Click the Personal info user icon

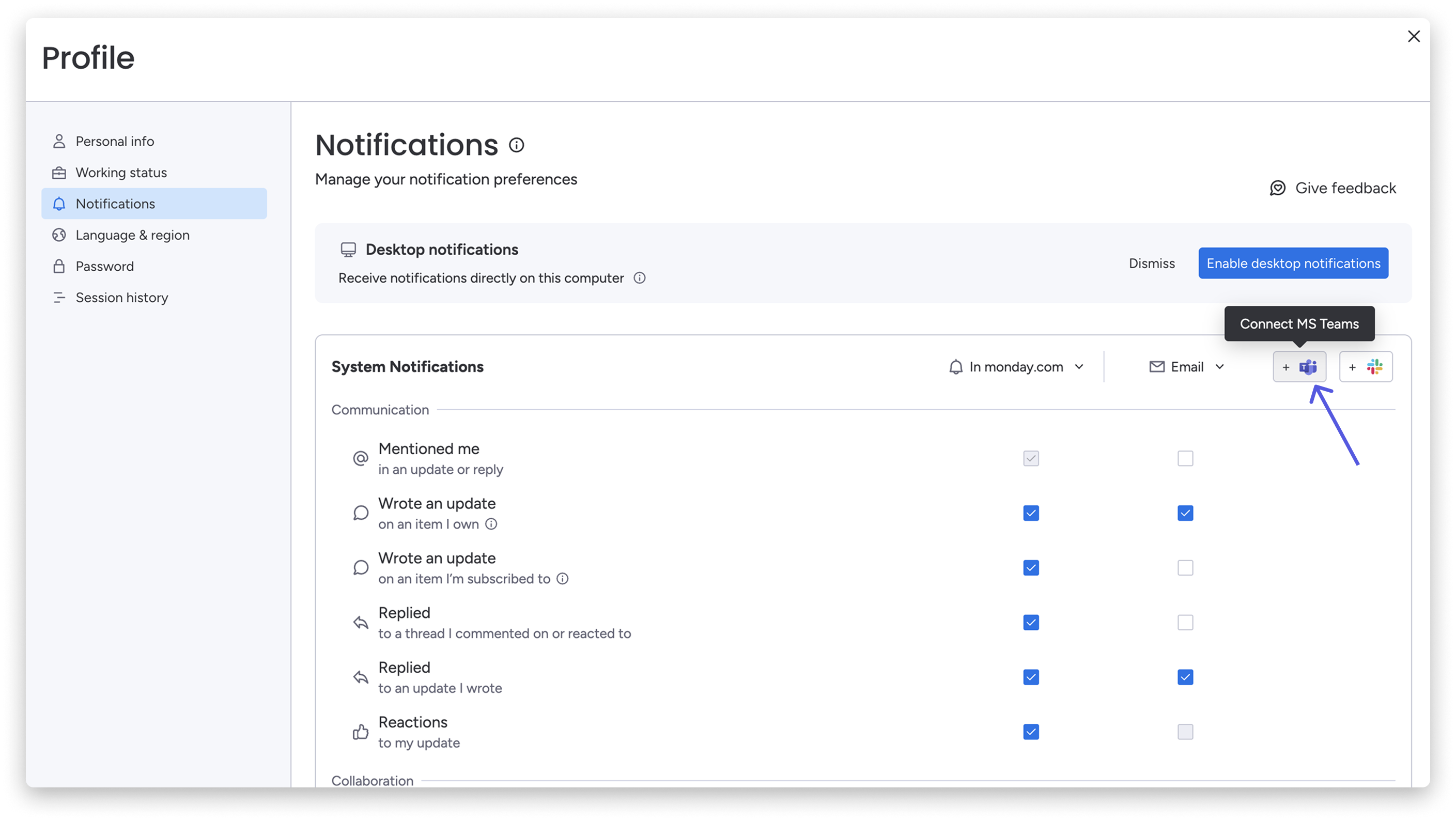tap(59, 141)
